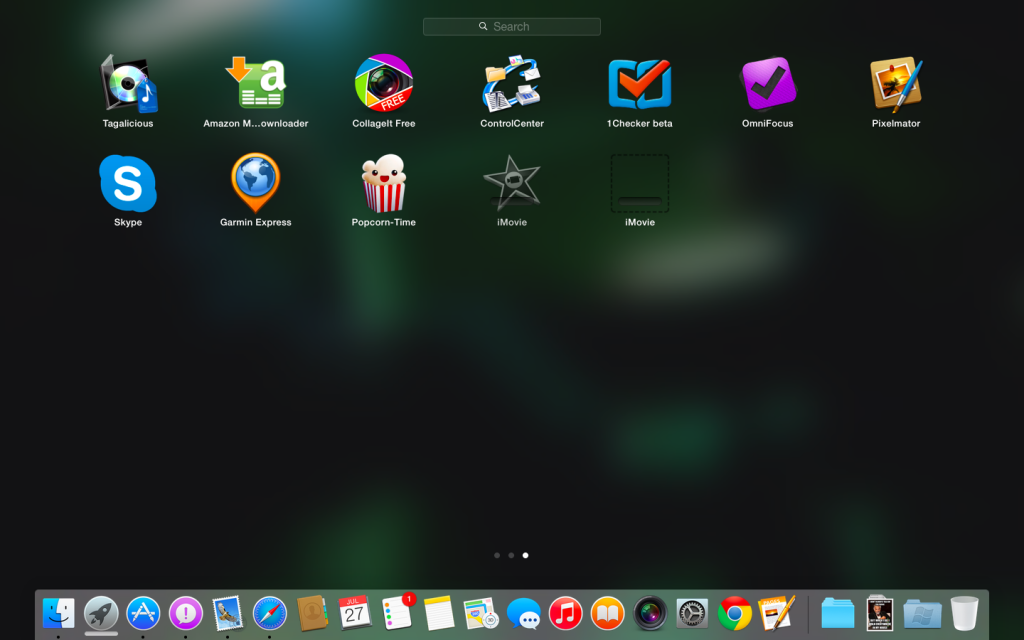Go to the first Launchpad page dot
Screen dimensions: 1024x640
497,555
